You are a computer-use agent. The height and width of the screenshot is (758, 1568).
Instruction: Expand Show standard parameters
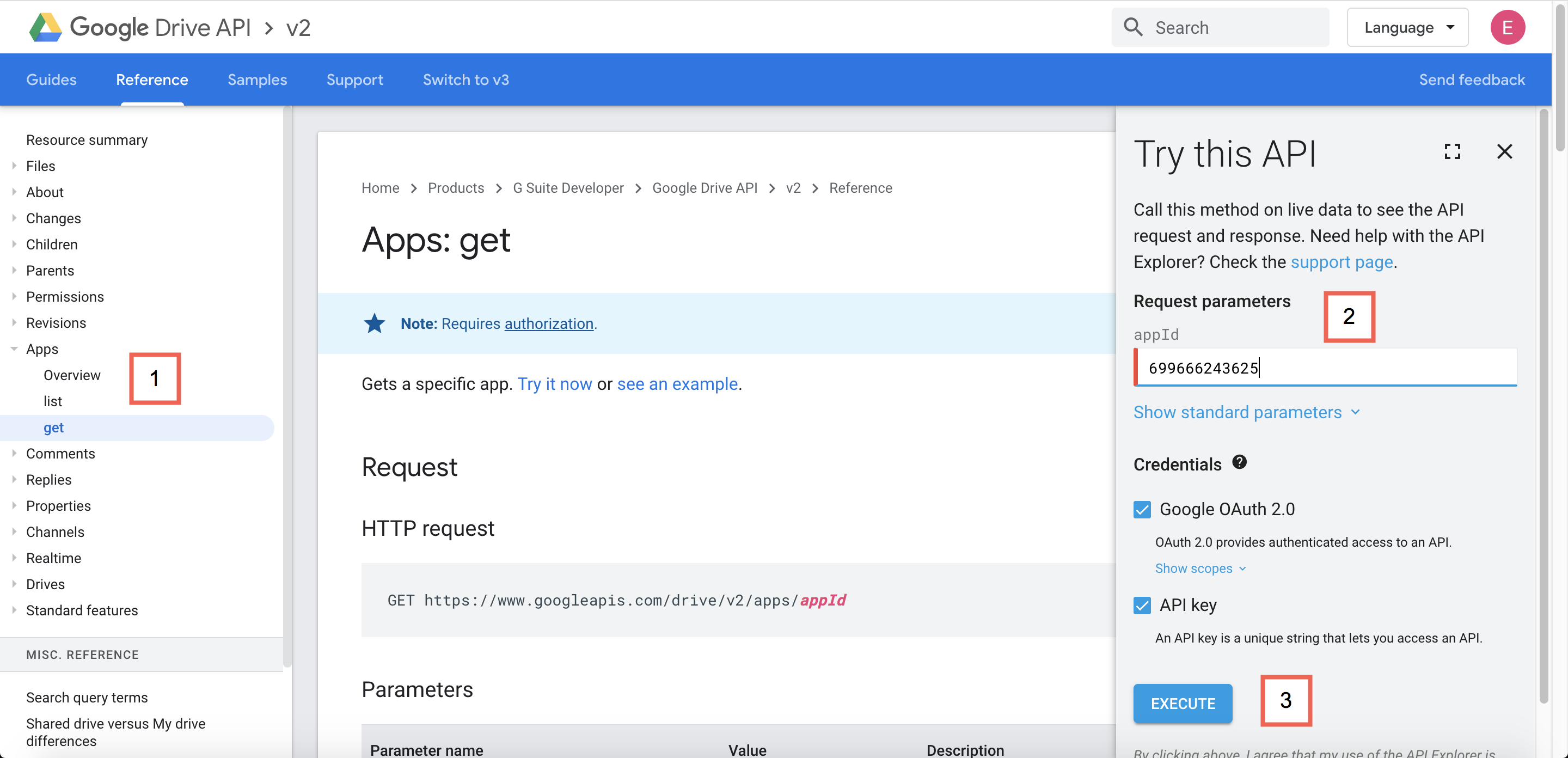click(1246, 412)
